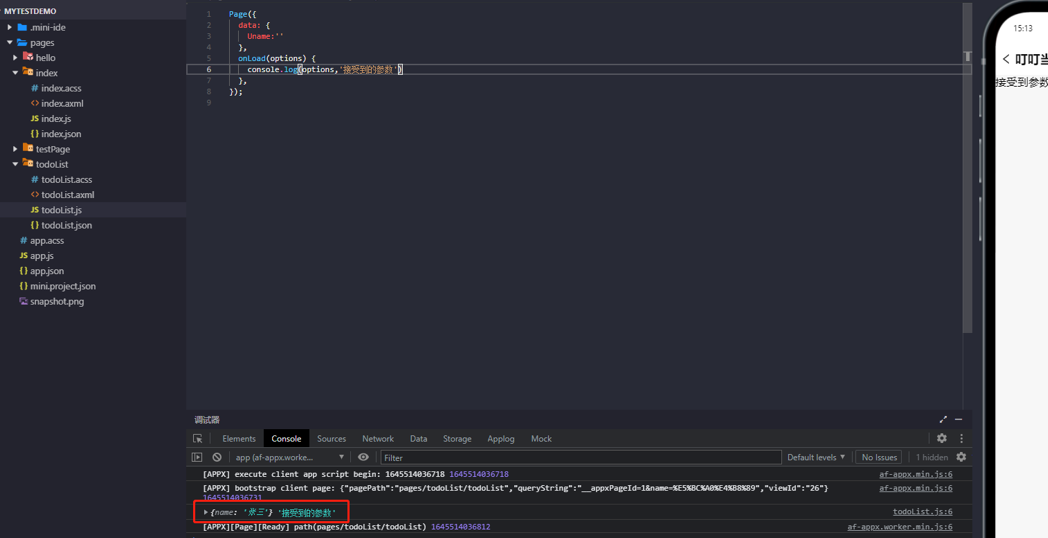Clear the console with the ban icon
1048x538 pixels.
217,457
